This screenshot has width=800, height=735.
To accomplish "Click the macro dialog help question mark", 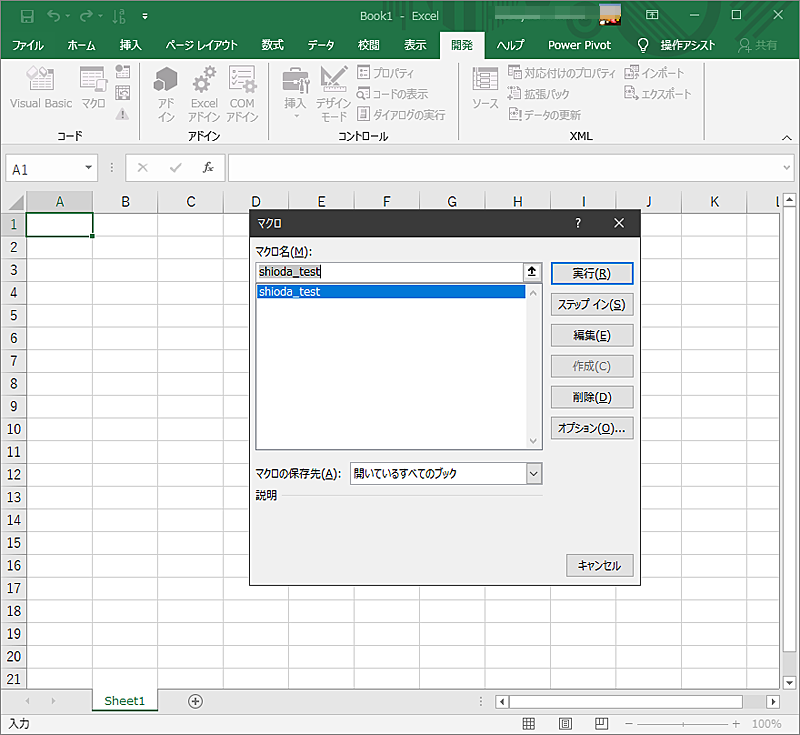I will 578,223.
